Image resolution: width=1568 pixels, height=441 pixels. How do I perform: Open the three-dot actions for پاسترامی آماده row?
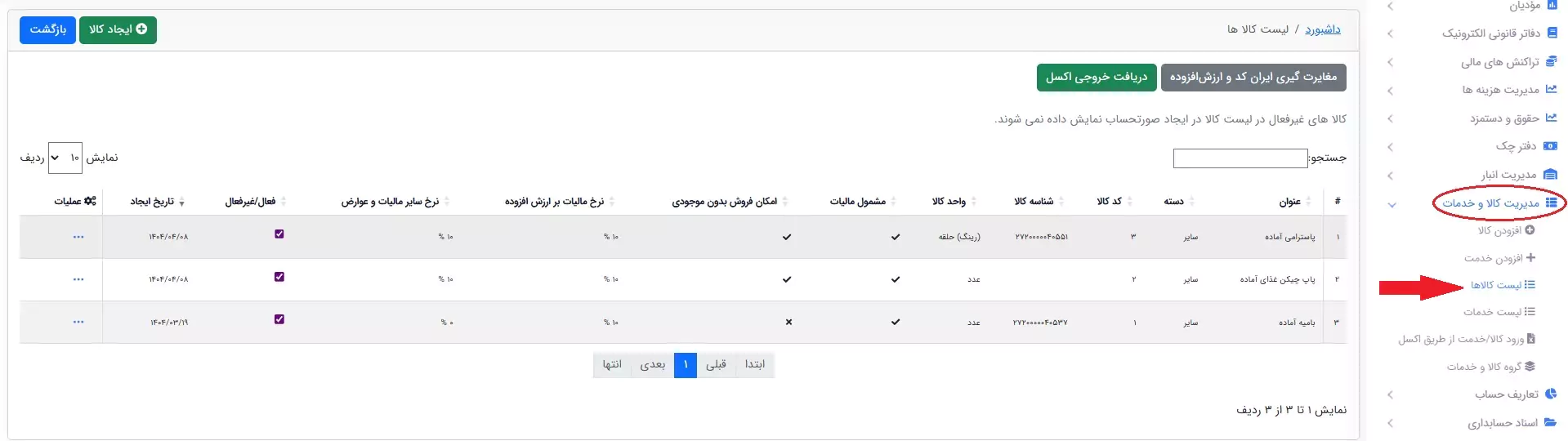click(78, 237)
